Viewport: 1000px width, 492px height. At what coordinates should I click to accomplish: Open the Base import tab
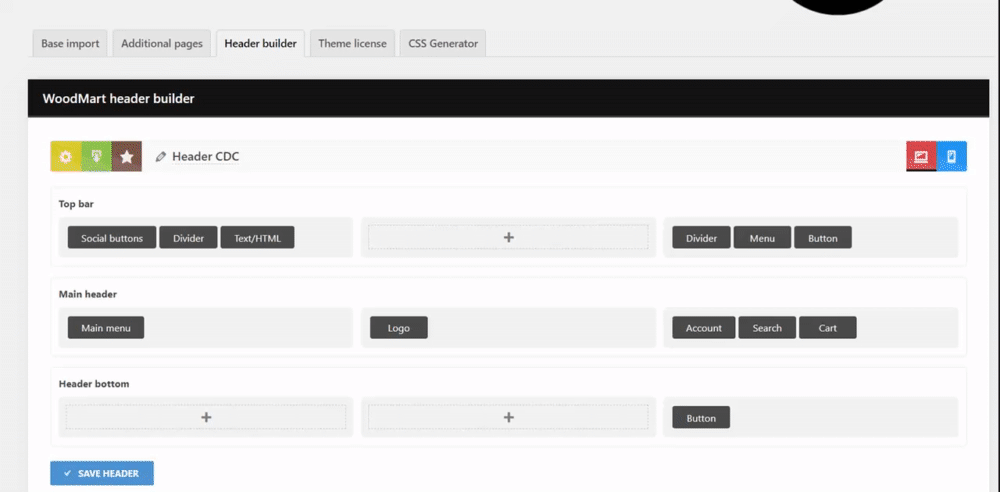[70, 44]
